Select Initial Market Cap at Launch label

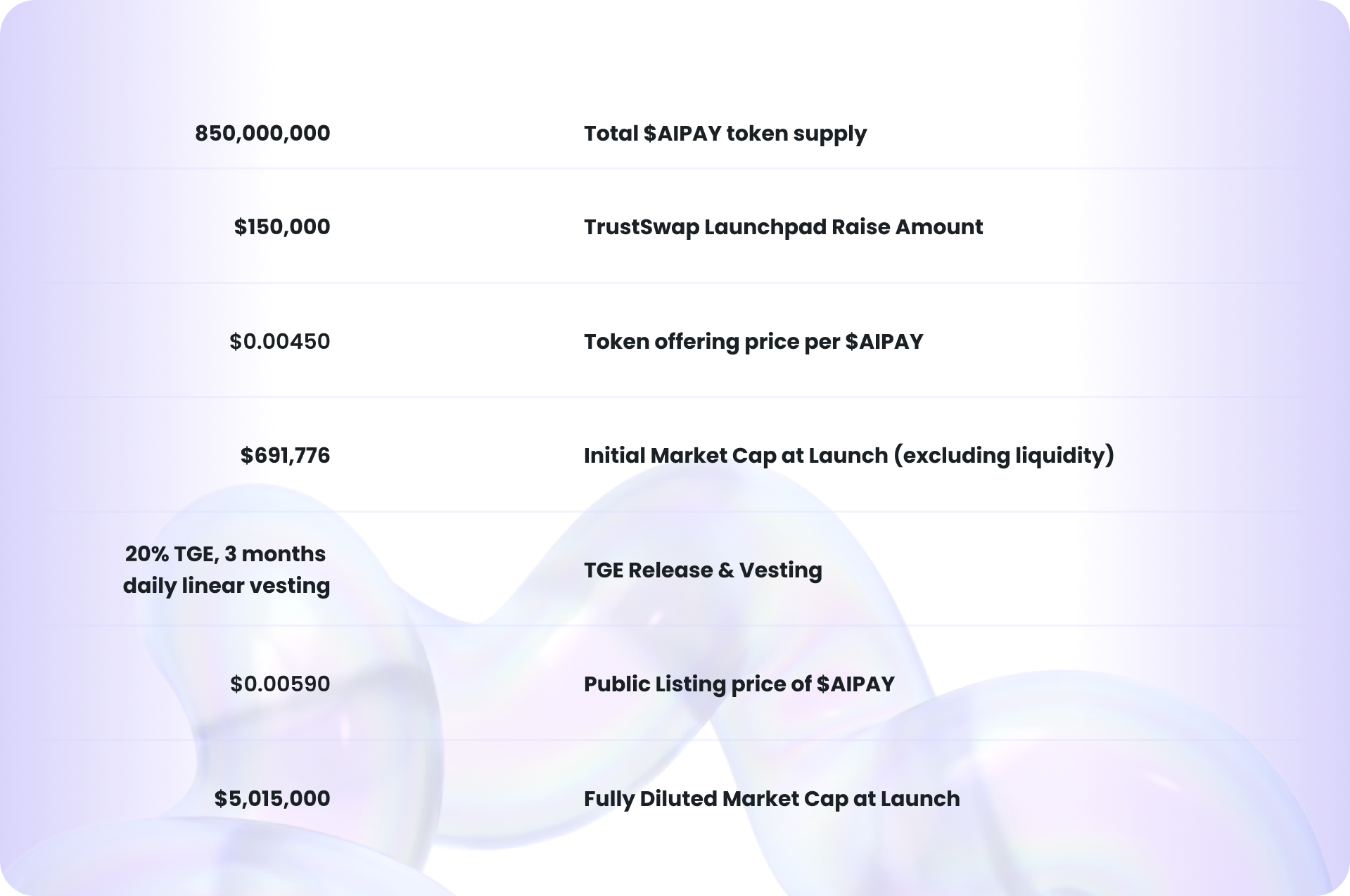point(736,456)
